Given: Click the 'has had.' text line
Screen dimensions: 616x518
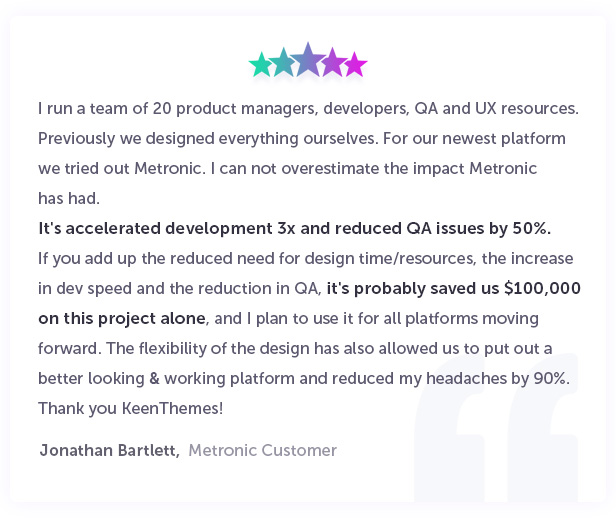Looking at the screenshot, I should click(x=69, y=198).
